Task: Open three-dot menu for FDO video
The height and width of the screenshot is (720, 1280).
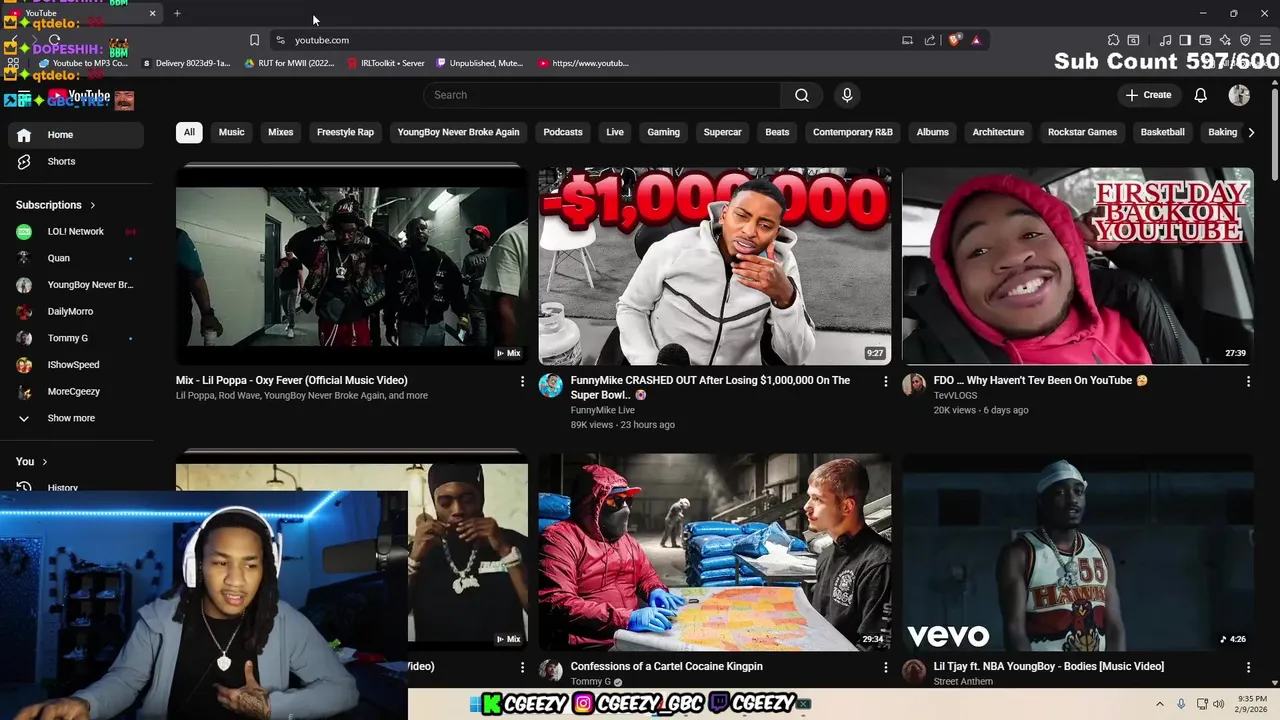Action: tap(1248, 381)
